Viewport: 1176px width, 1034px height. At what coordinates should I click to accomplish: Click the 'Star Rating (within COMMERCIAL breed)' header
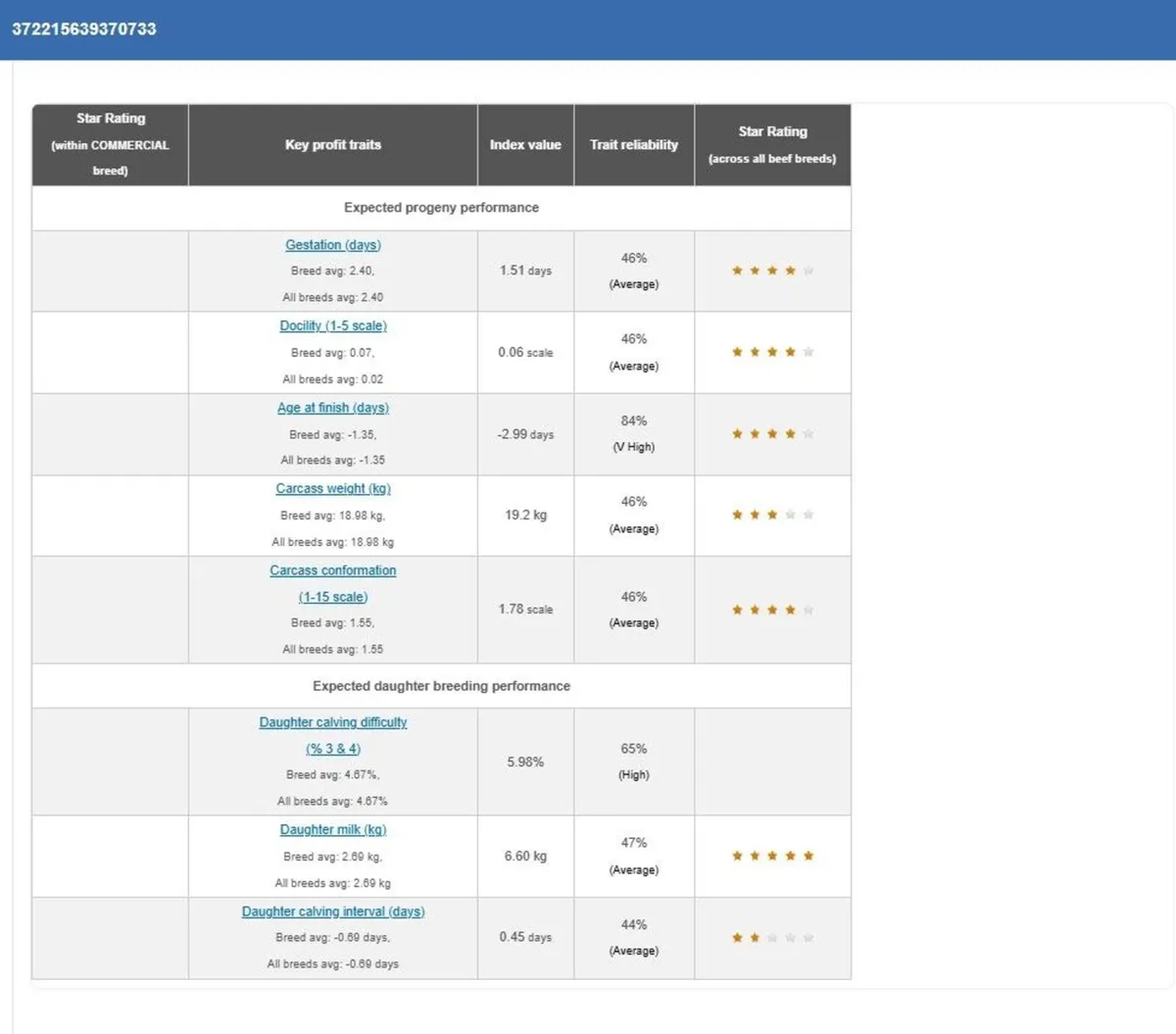[110, 145]
